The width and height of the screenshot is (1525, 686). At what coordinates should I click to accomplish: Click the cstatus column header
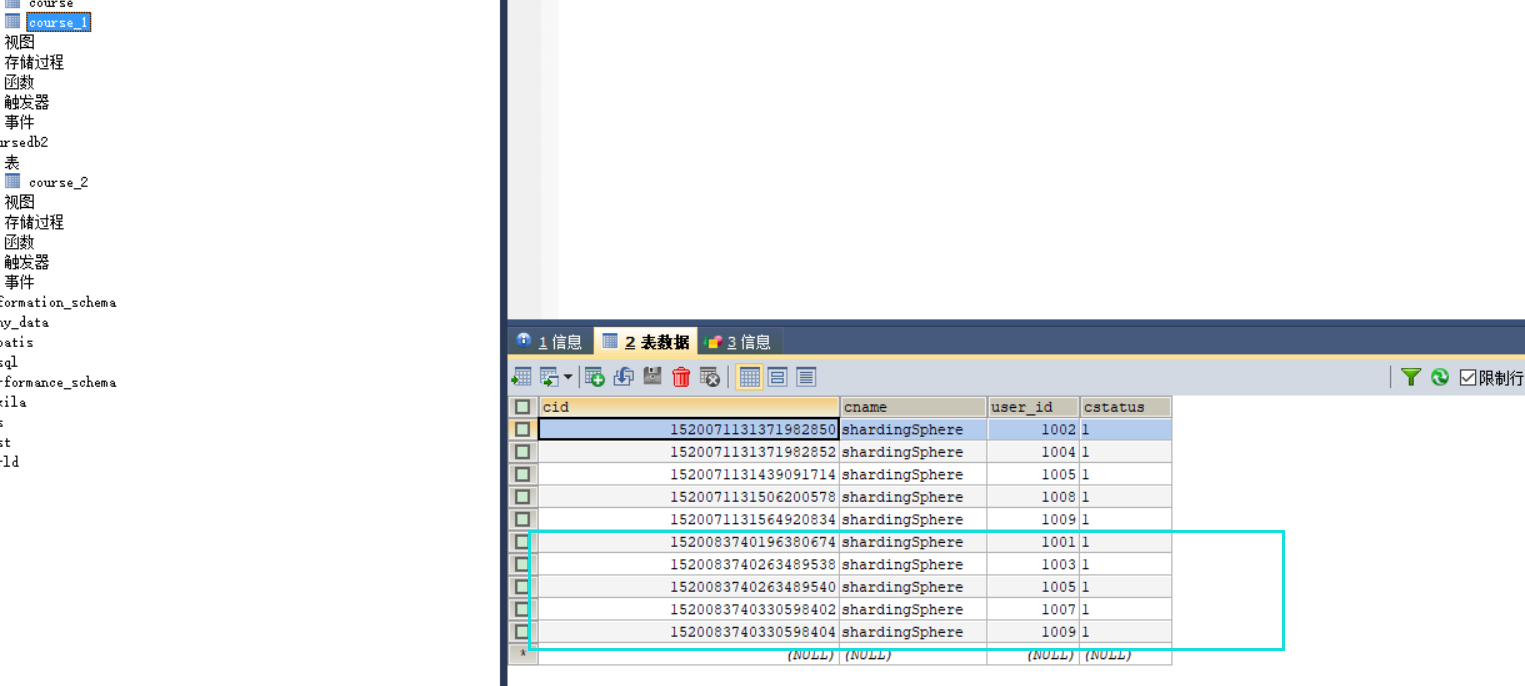coord(1126,407)
